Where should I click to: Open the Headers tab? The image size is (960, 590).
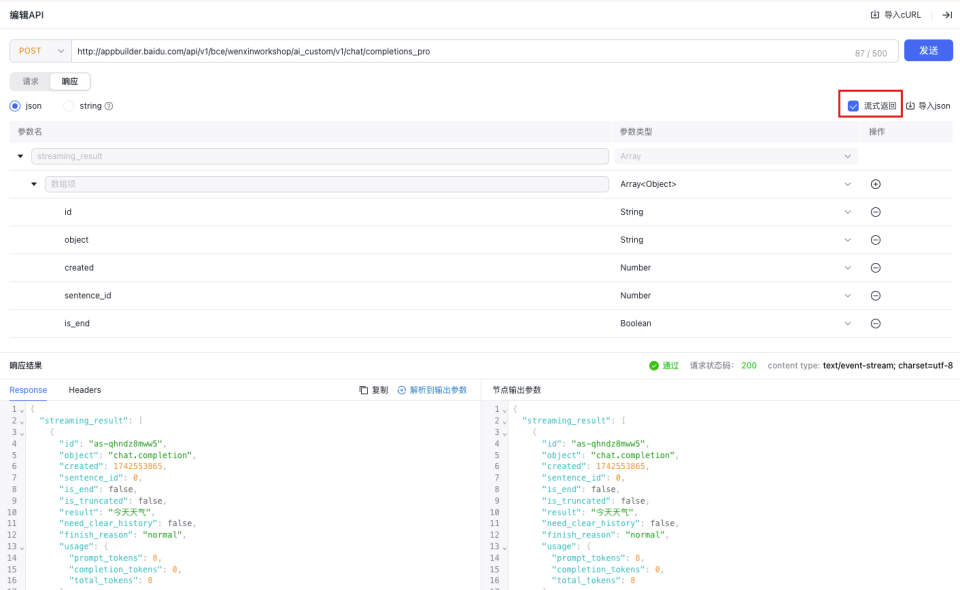click(84, 390)
